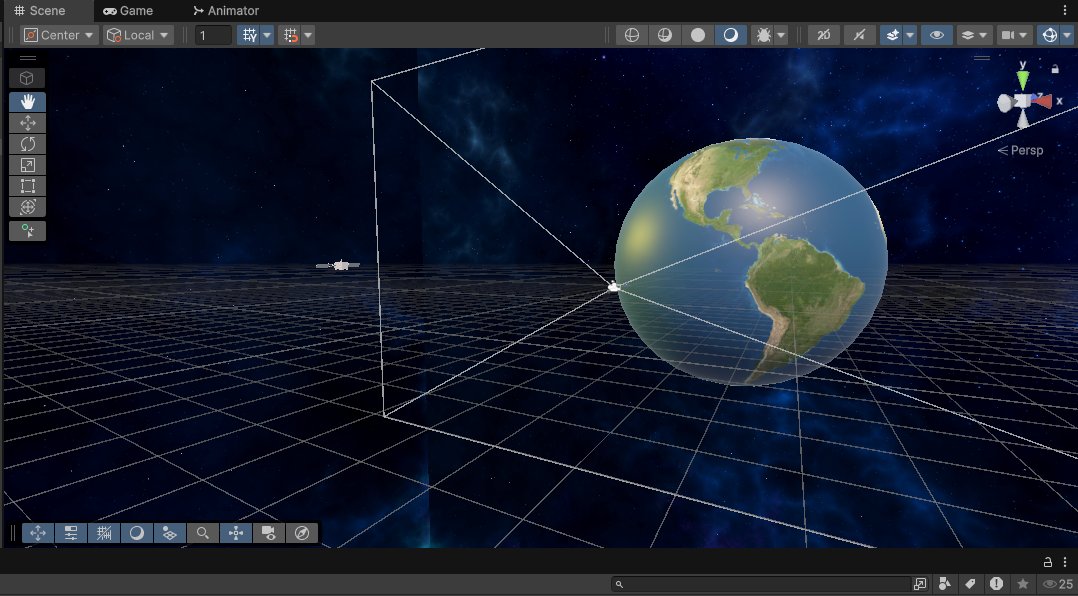
Task: Open the Center pivot dropdown
Action: (x=59, y=35)
